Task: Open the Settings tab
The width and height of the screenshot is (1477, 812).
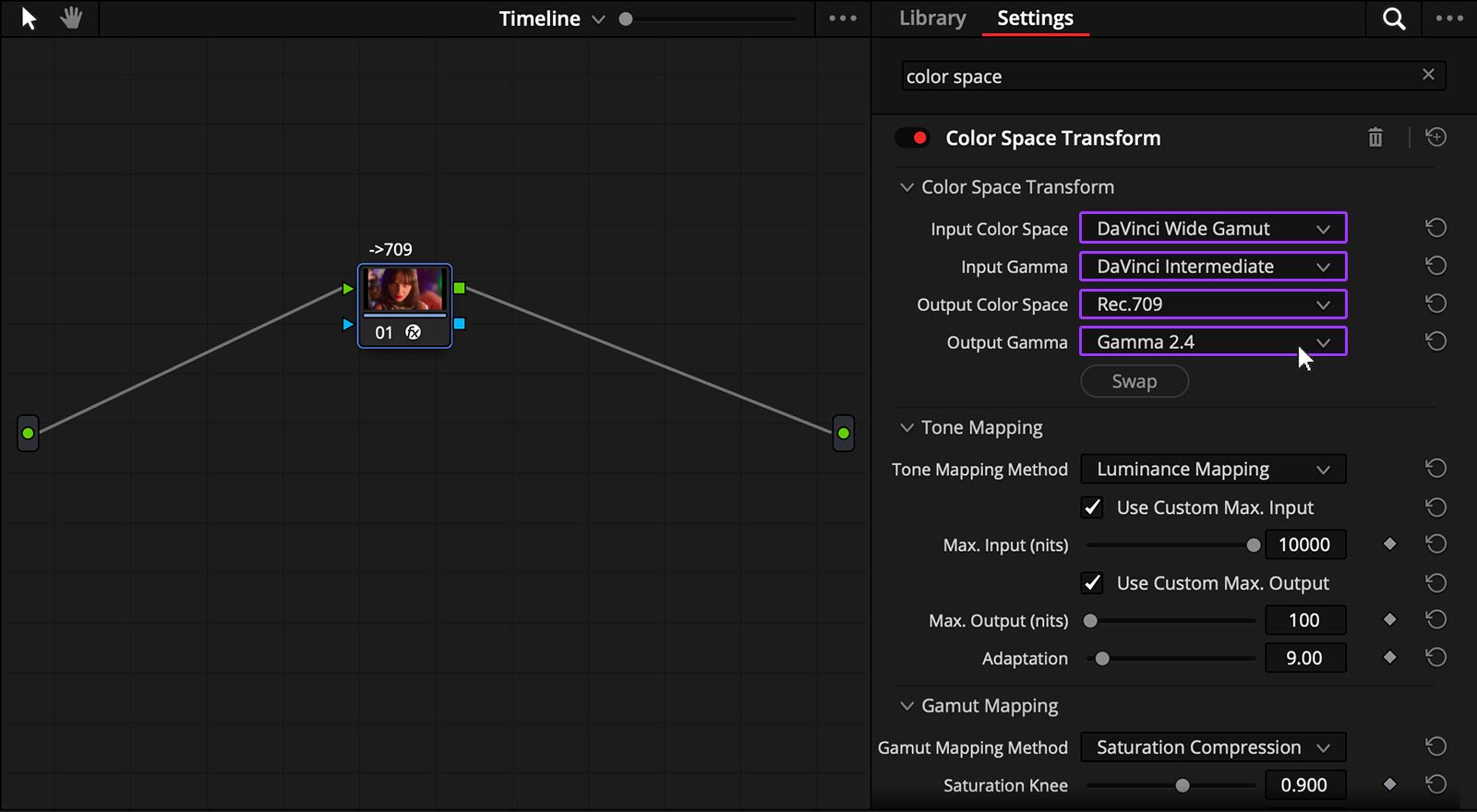Action: pos(1035,18)
